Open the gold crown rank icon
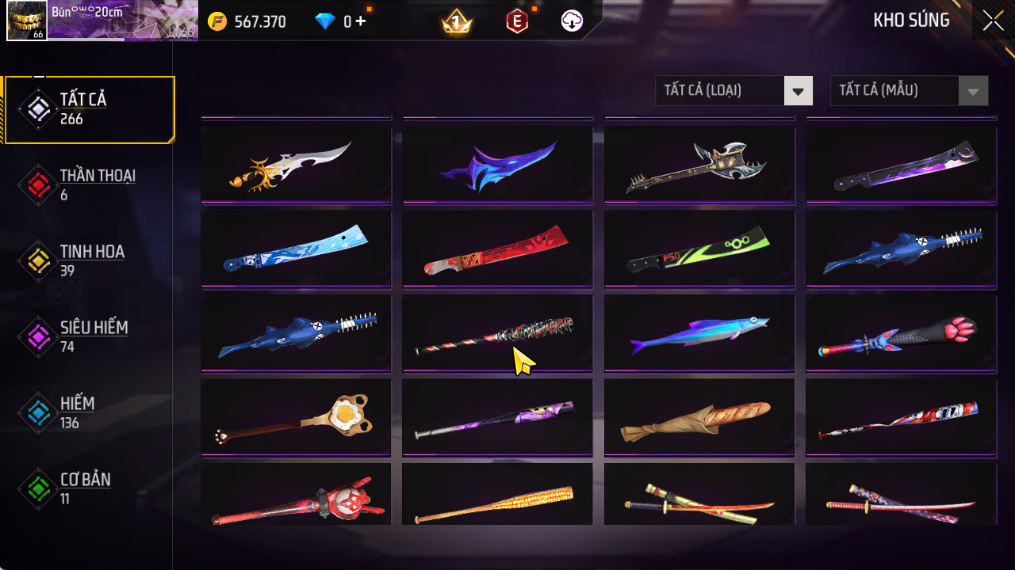 coord(456,22)
